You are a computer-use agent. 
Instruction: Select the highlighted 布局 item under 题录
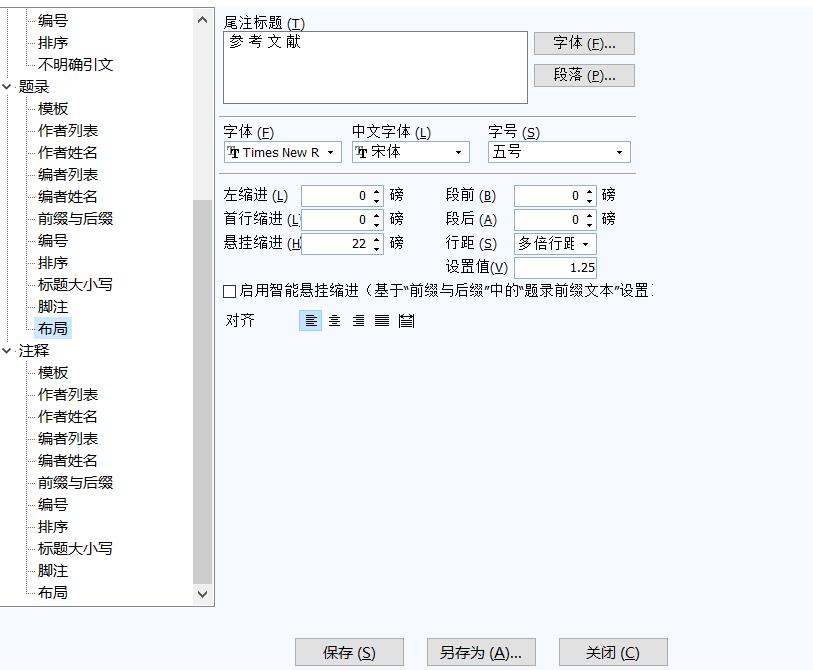pos(53,328)
